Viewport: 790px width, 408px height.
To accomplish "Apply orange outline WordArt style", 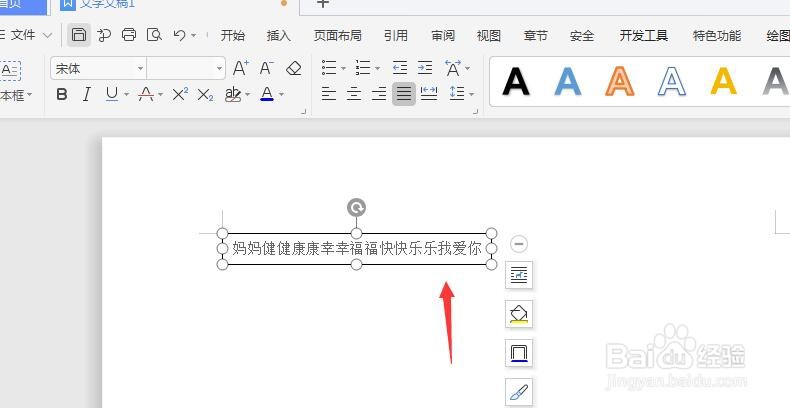I will 620,82.
